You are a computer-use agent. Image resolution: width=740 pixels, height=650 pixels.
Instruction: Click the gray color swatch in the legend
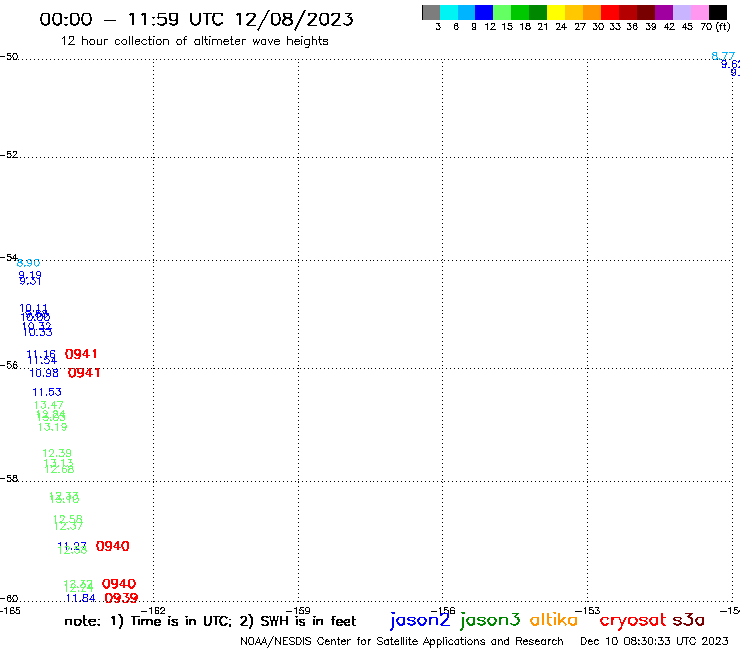[431, 12]
